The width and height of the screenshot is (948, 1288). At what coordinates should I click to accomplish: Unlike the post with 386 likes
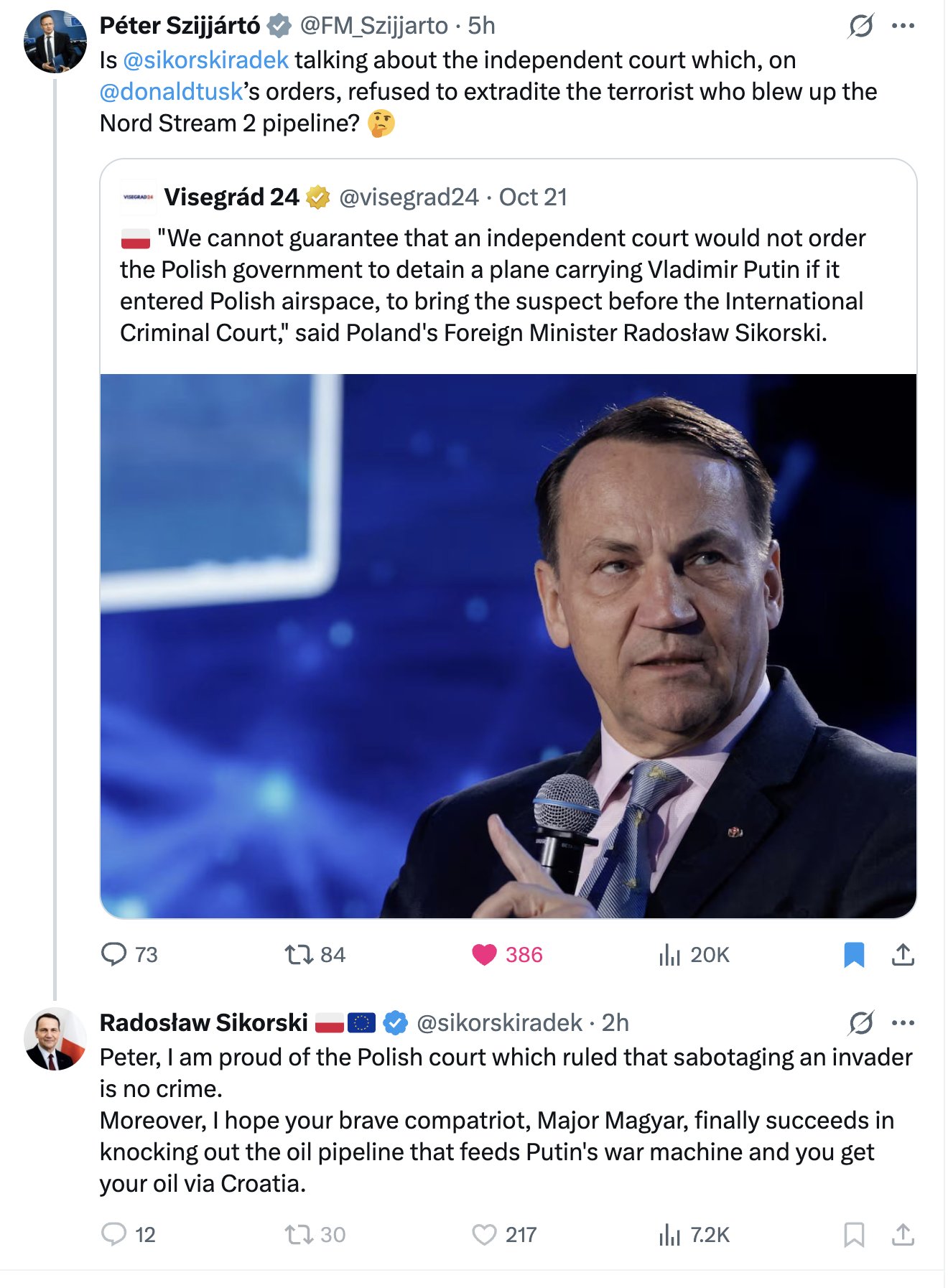(484, 954)
